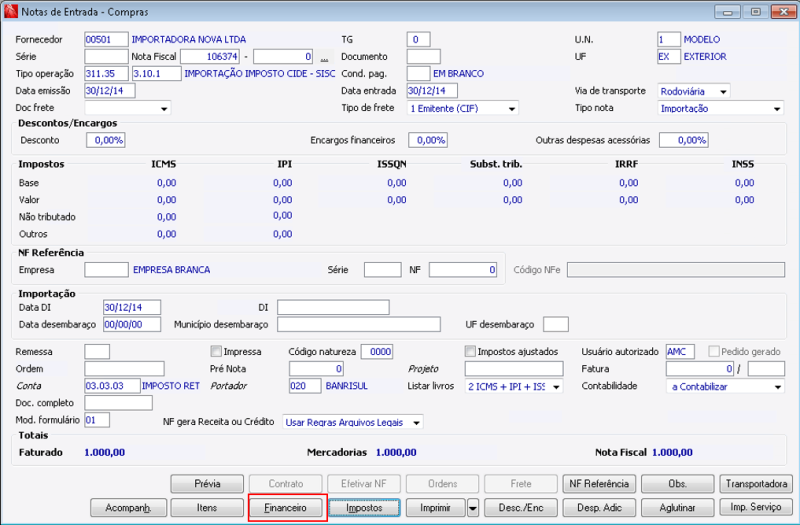The width and height of the screenshot is (800, 525).
Task: Expand the Via de transporte dropdown
Action: [723, 91]
